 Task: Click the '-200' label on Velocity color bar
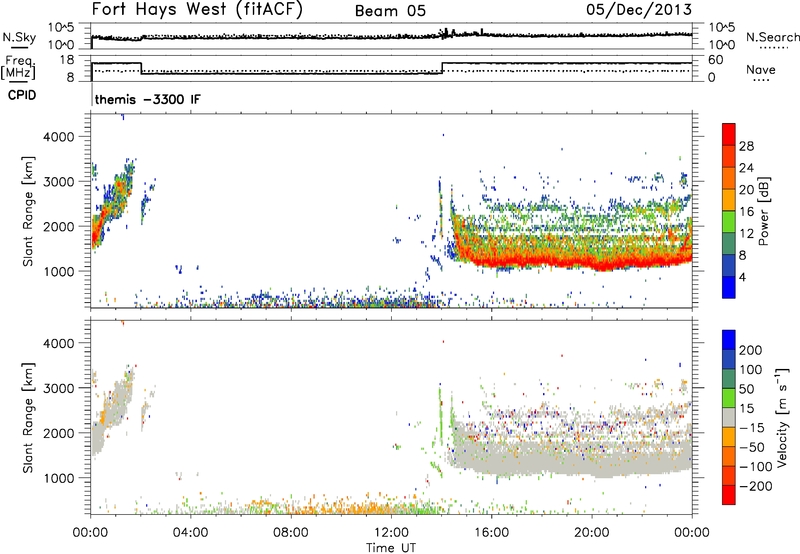coord(755,486)
